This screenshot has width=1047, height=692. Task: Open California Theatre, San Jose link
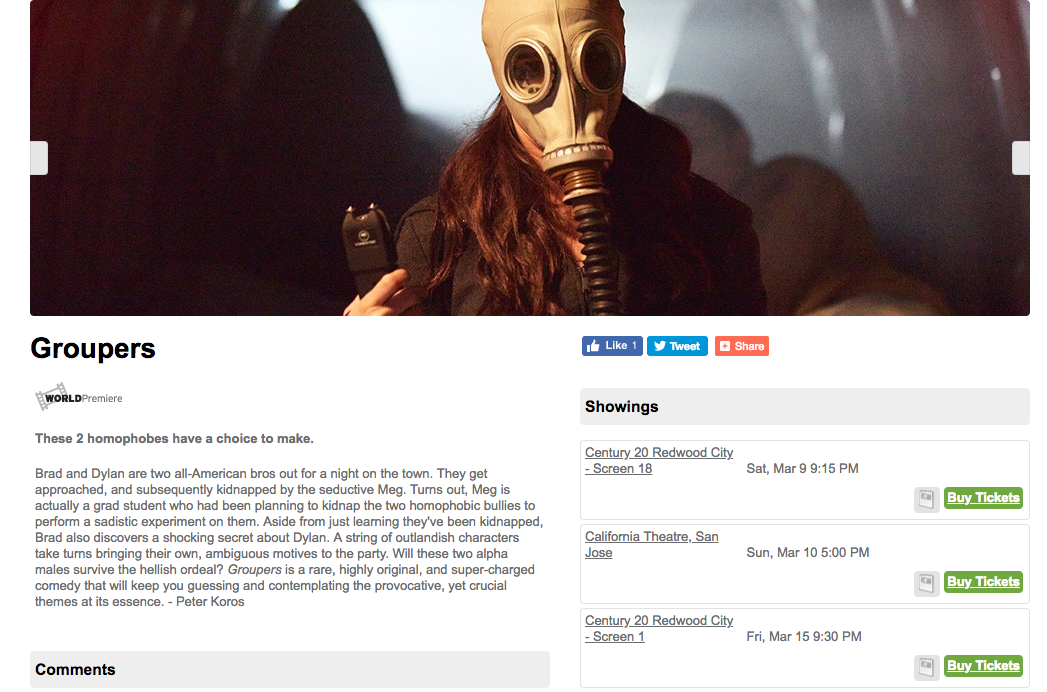coord(651,544)
